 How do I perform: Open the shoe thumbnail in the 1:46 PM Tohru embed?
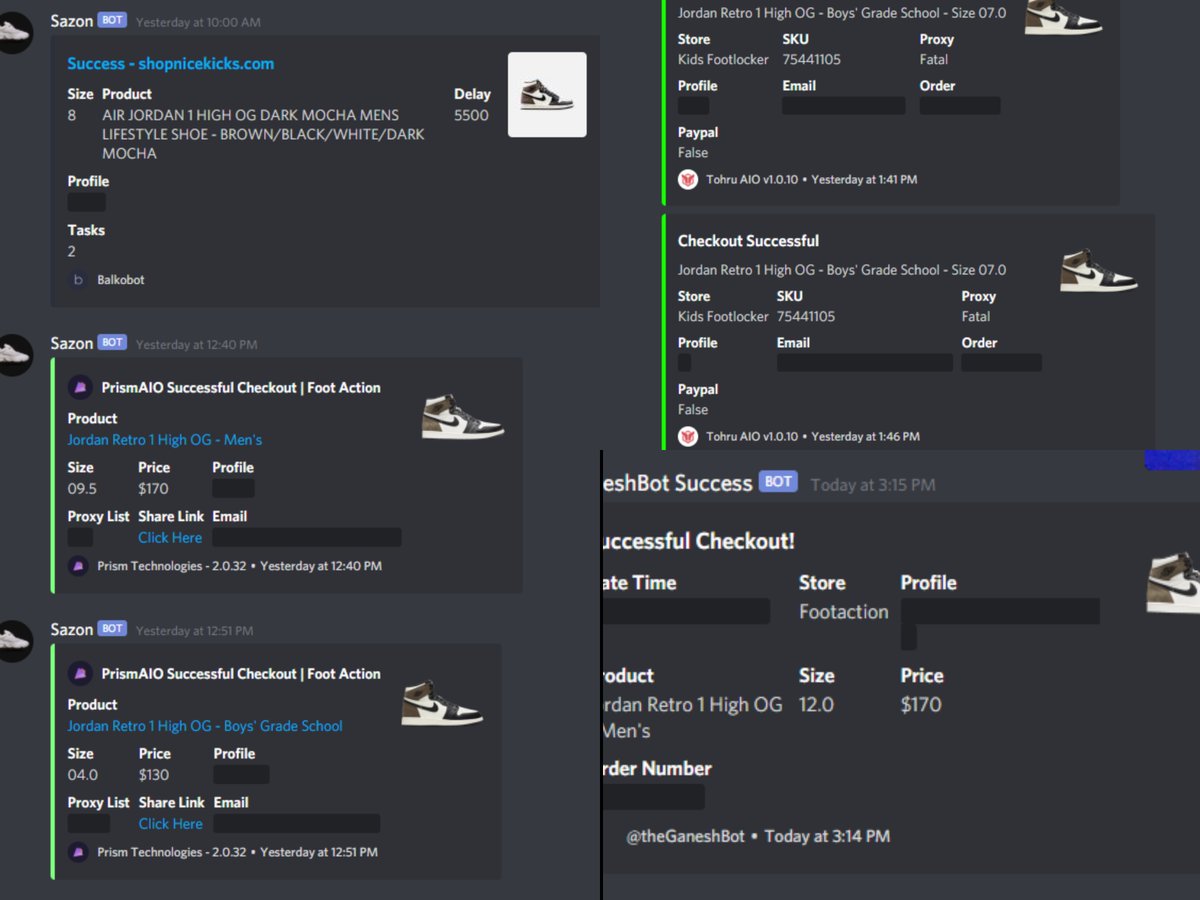1098,270
